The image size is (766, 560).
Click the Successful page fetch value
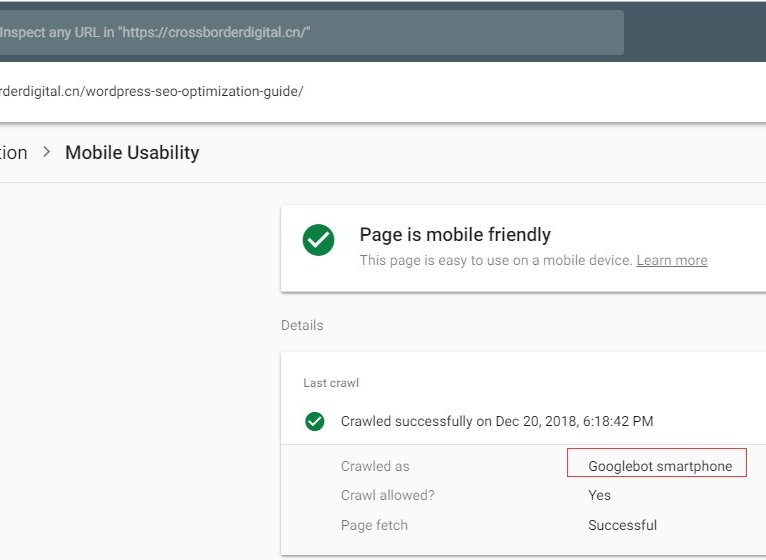coord(622,525)
